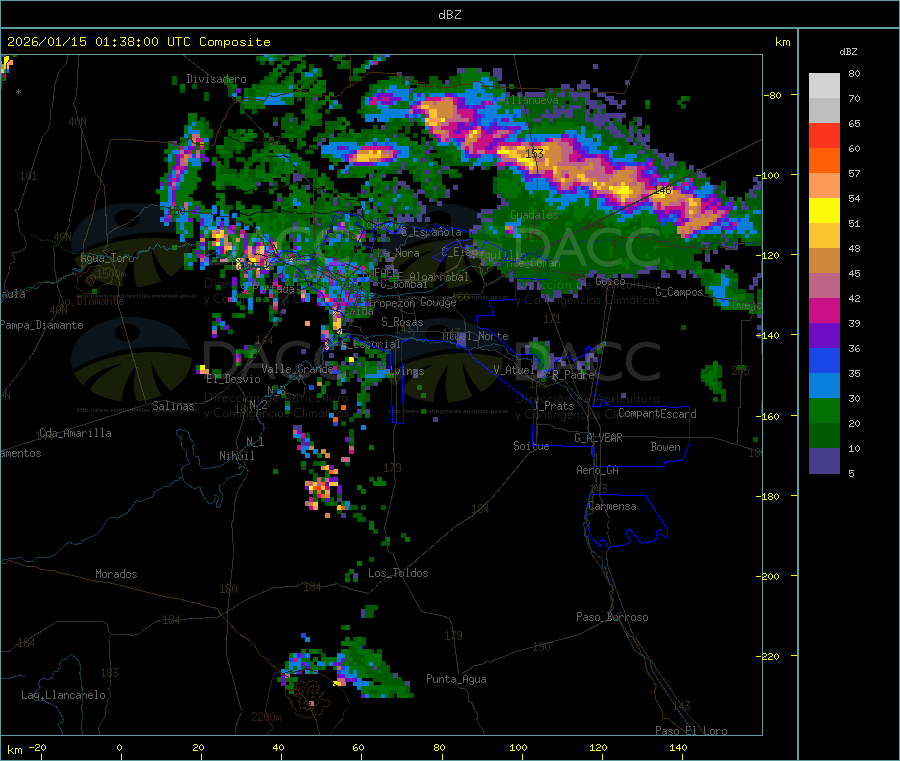Screen dimensions: 900x761
Task: Click the 'Carmensa' map label
Action: pyautogui.click(x=612, y=507)
